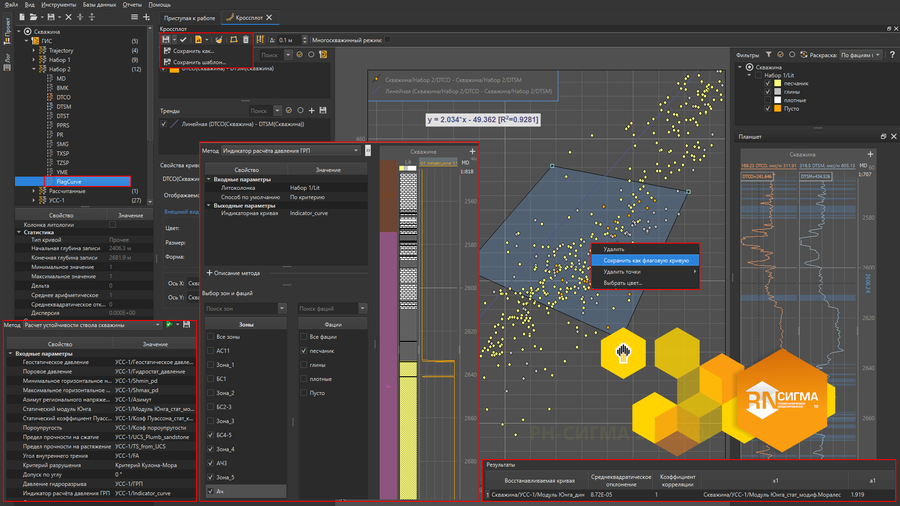
Task: Open the Метод Расчет устойчивости ствола скважины dropdown
Action: pos(92,325)
